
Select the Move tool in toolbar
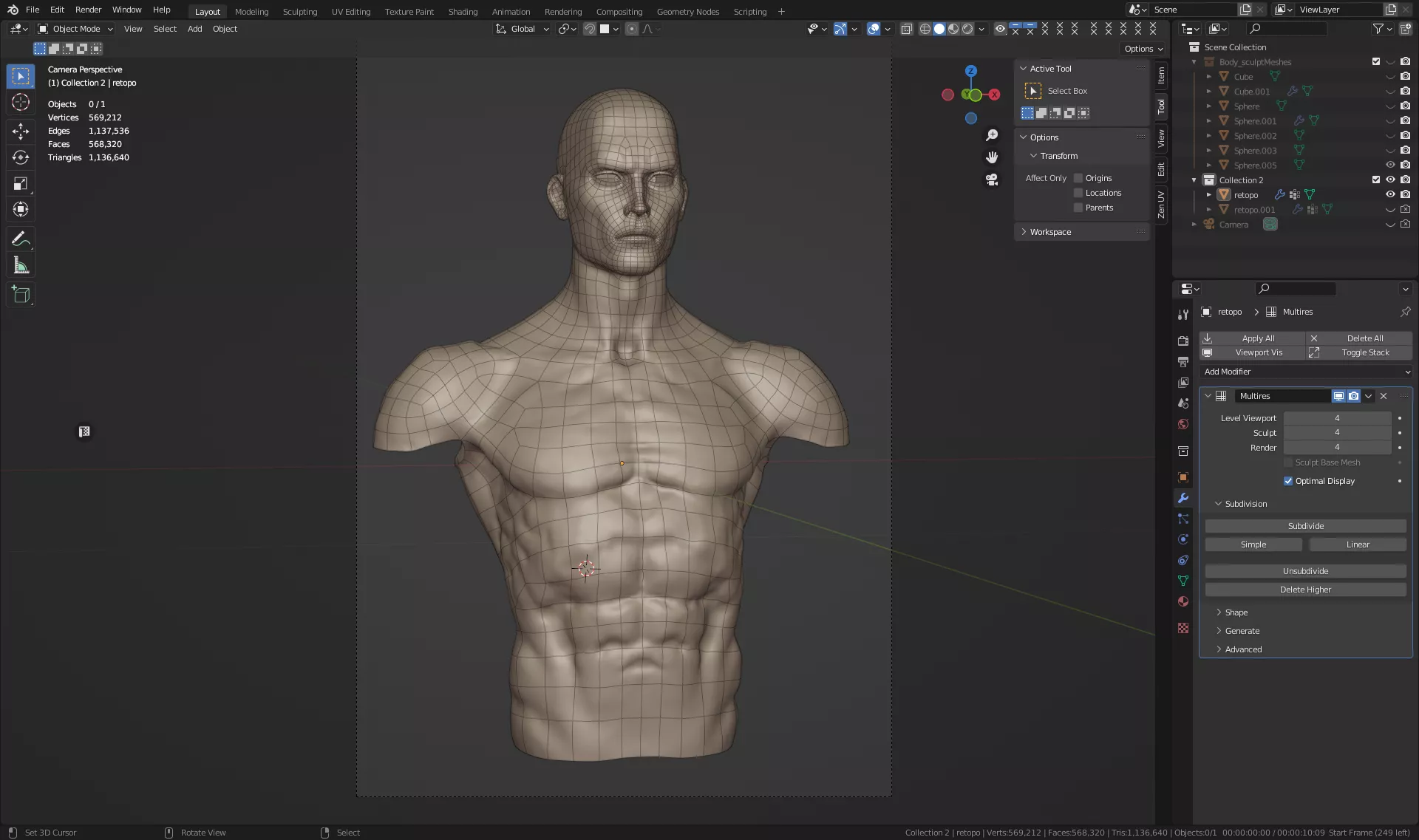tap(21, 132)
